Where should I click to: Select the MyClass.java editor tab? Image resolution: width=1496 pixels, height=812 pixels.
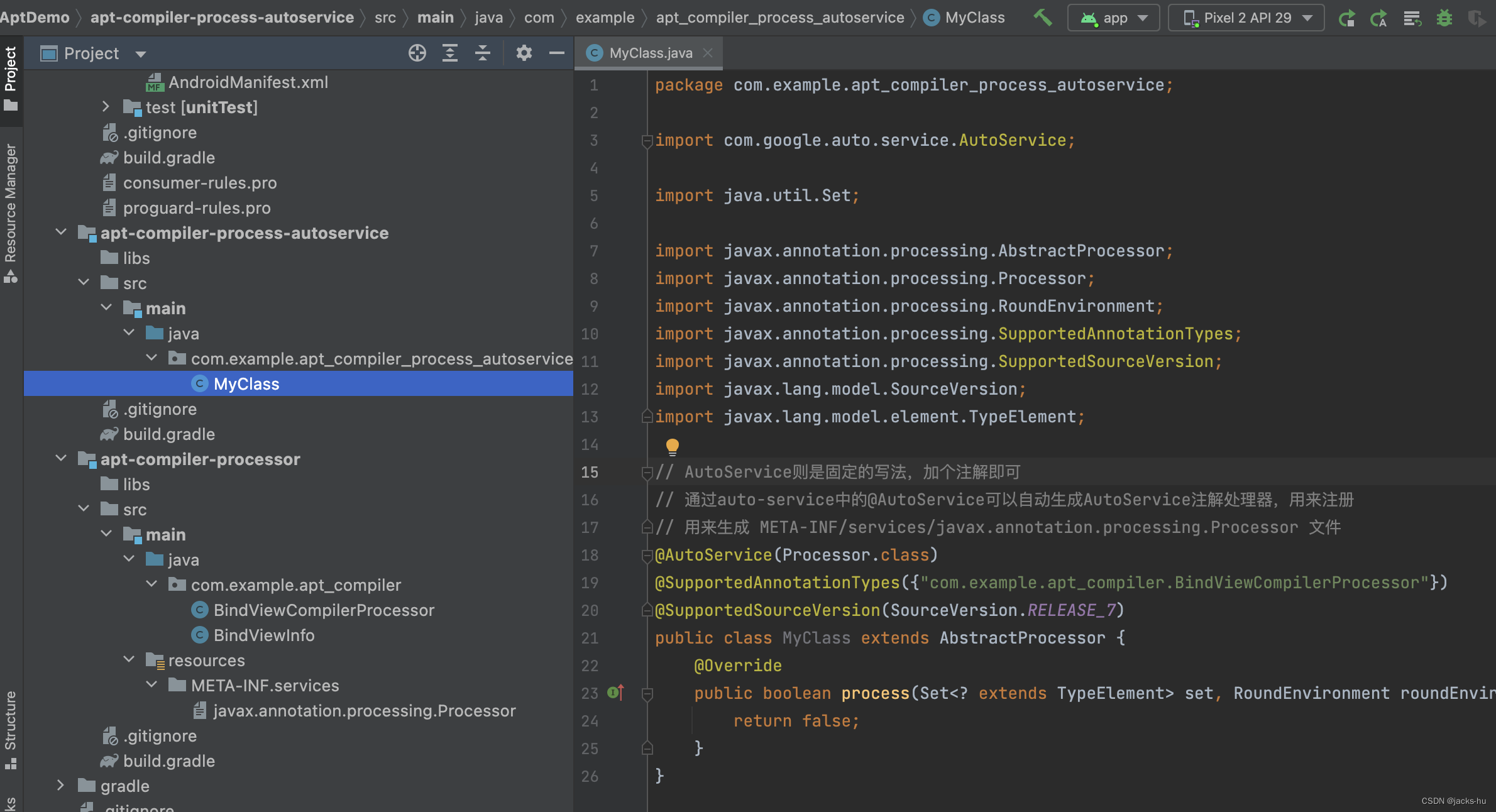(650, 53)
